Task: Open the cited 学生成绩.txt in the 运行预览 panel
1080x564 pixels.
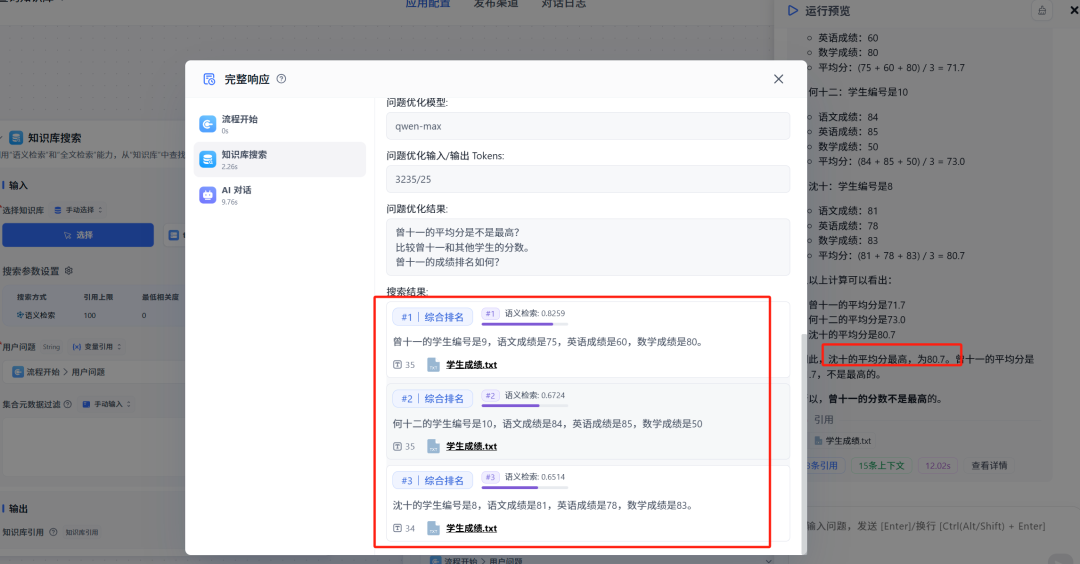Action: 842,441
